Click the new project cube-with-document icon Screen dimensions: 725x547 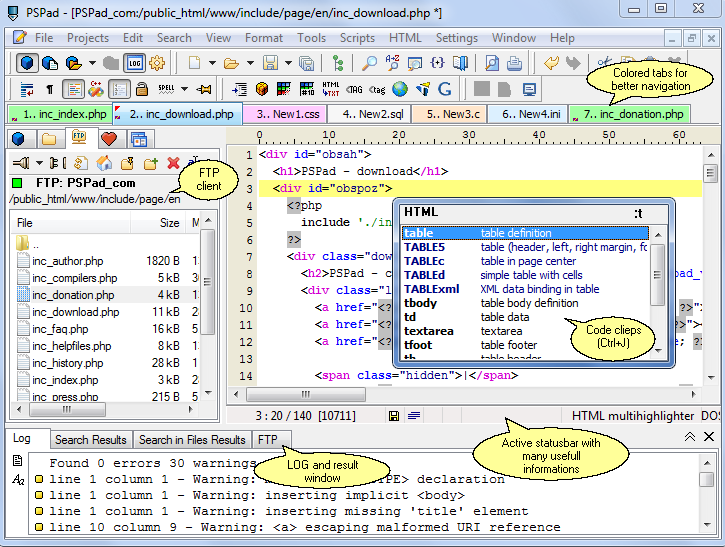tap(50, 62)
